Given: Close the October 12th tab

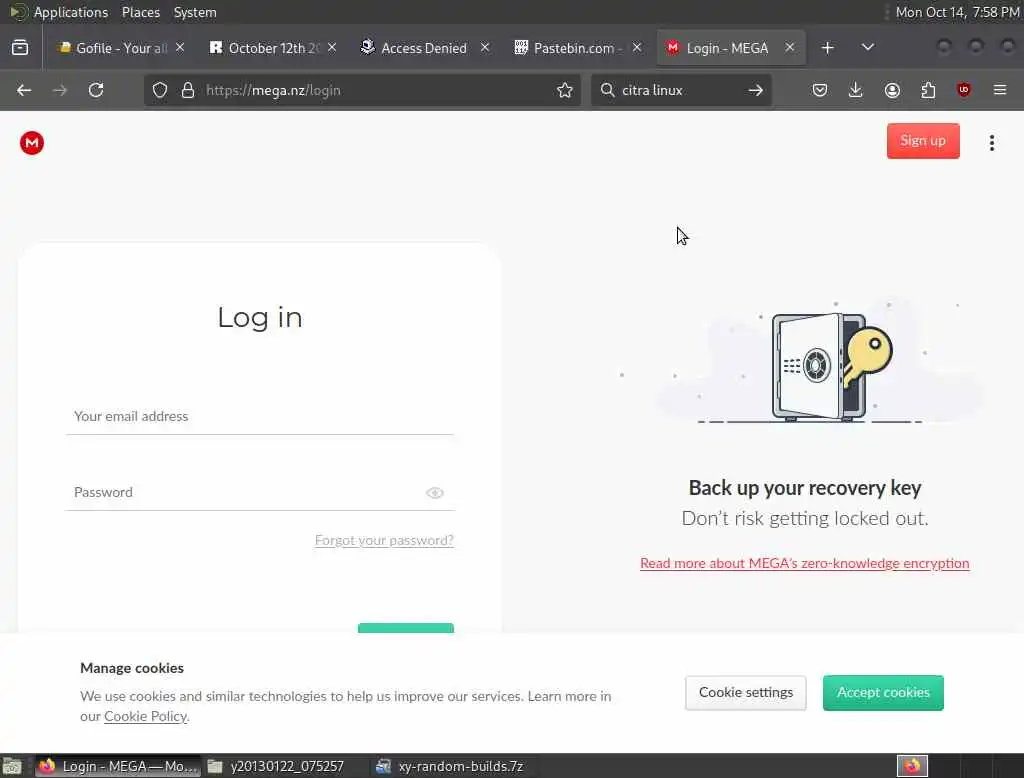Looking at the screenshot, I should [332, 48].
